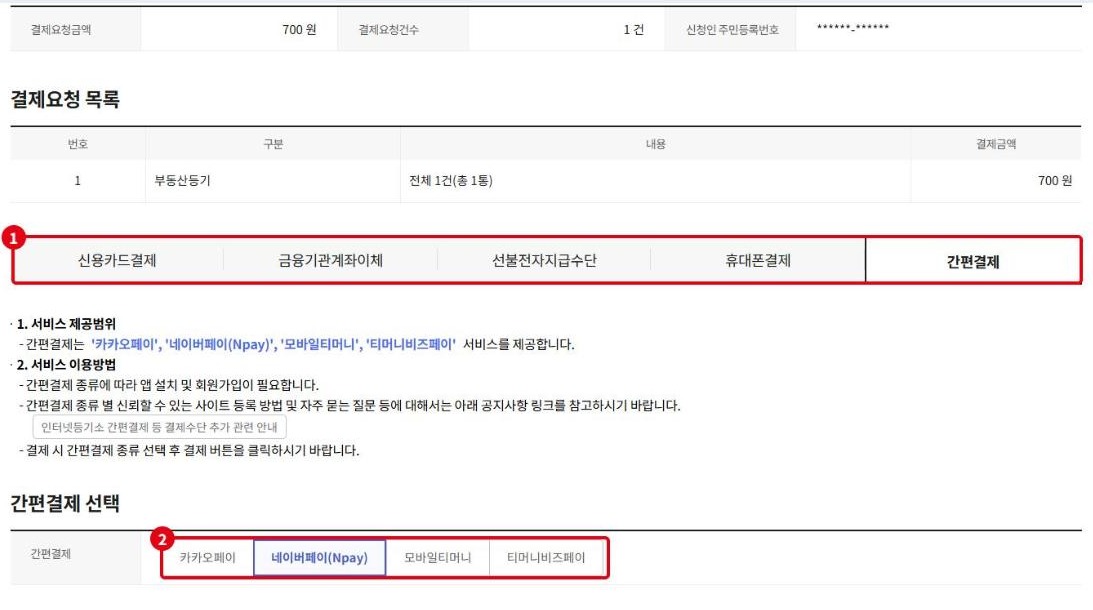Click the 번호 column header
Viewport: 1093px width, 610px height.
[x=77, y=144]
